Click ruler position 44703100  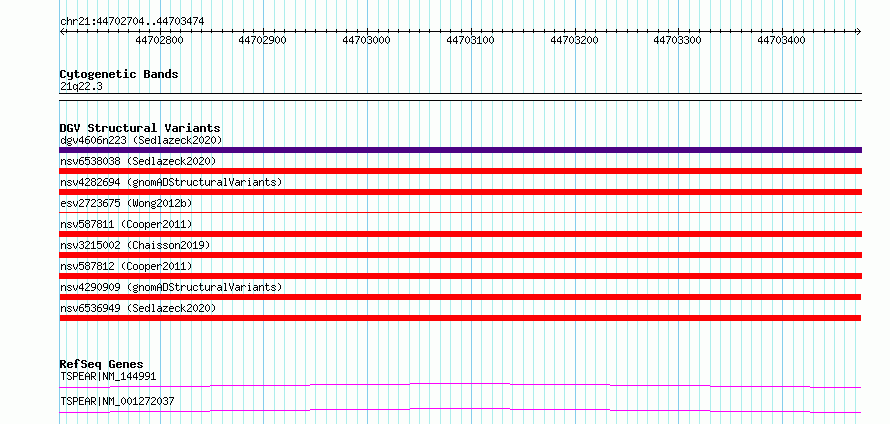pos(471,41)
